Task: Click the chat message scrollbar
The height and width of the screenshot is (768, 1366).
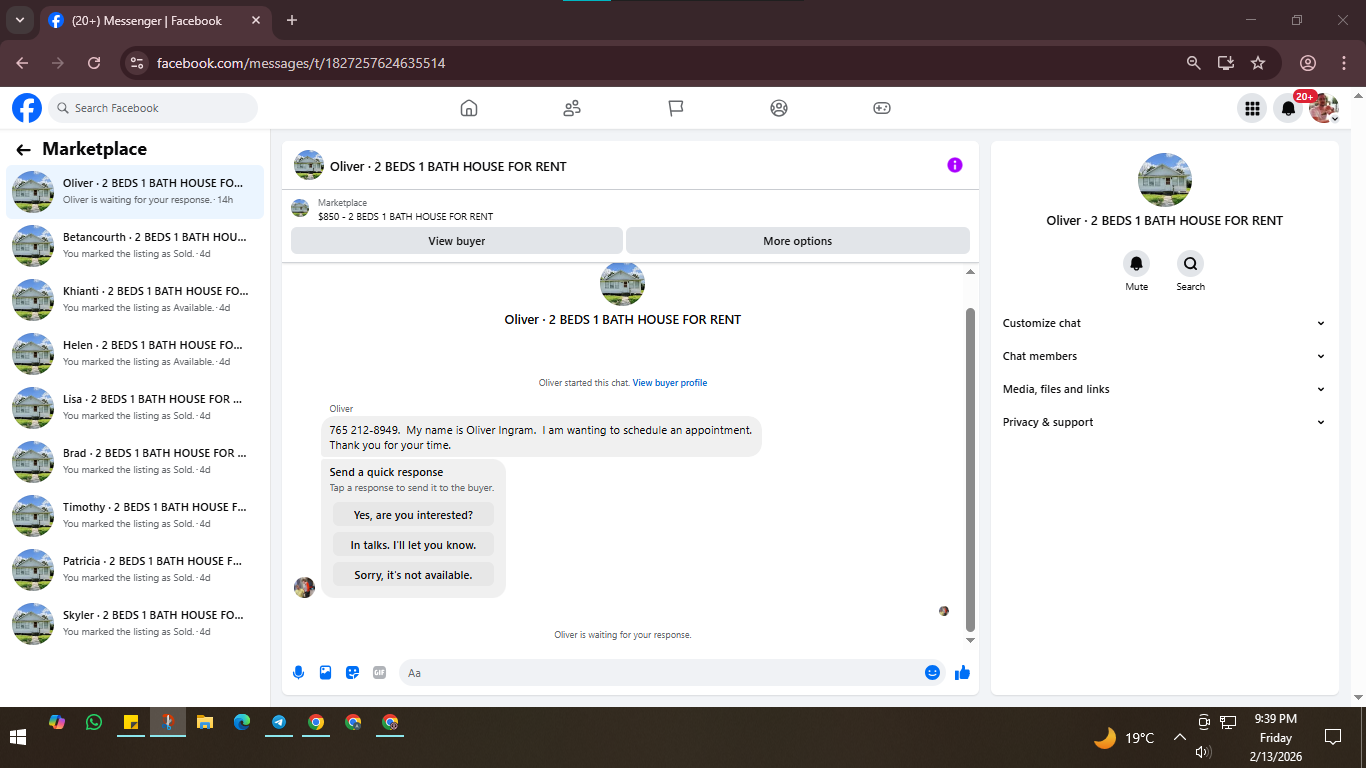Action: click(970, 470)
